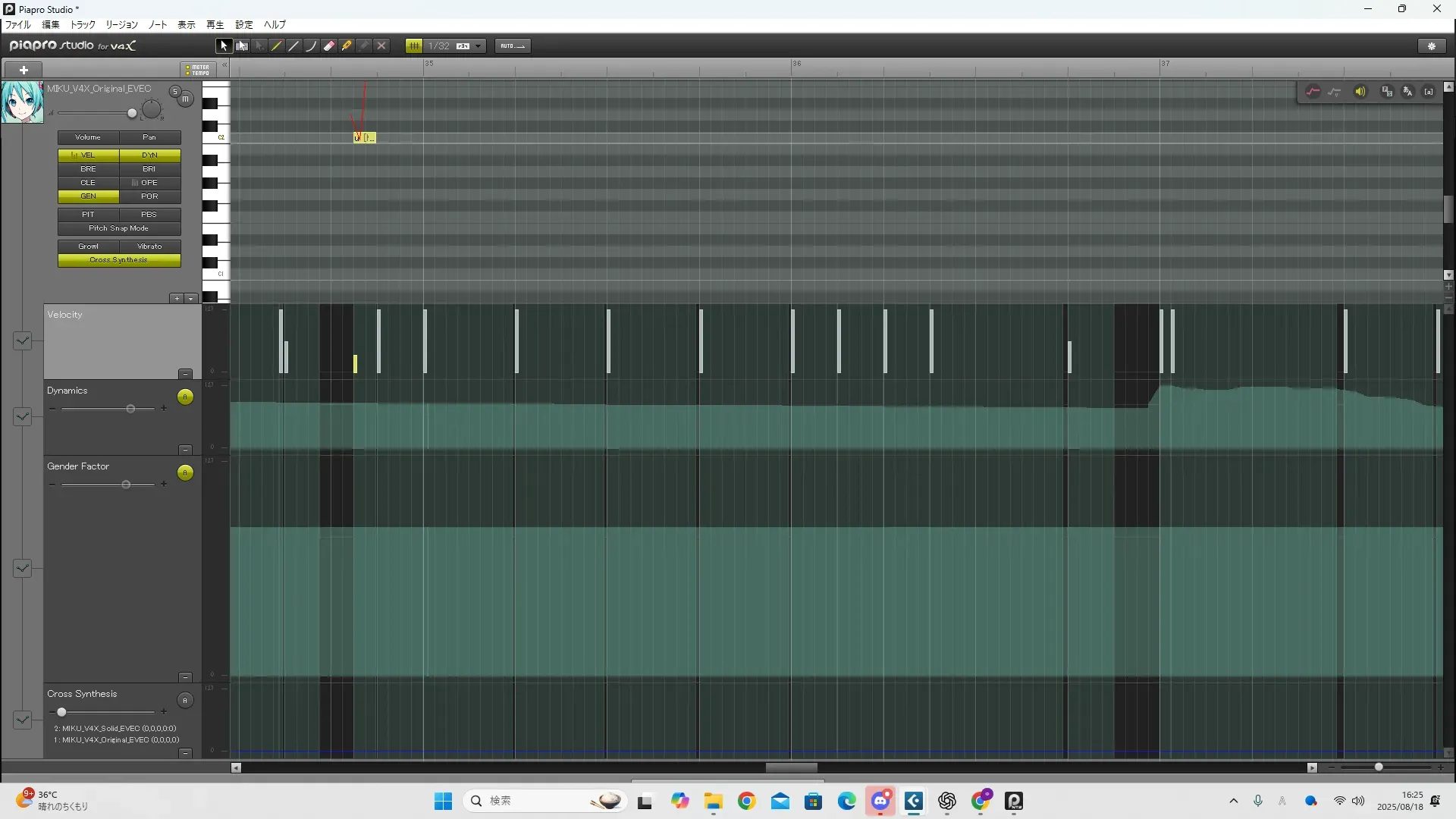This screenshot has width=1456, height=819.
Task: Open the ノート menu
Action: [x=158, y=25]
